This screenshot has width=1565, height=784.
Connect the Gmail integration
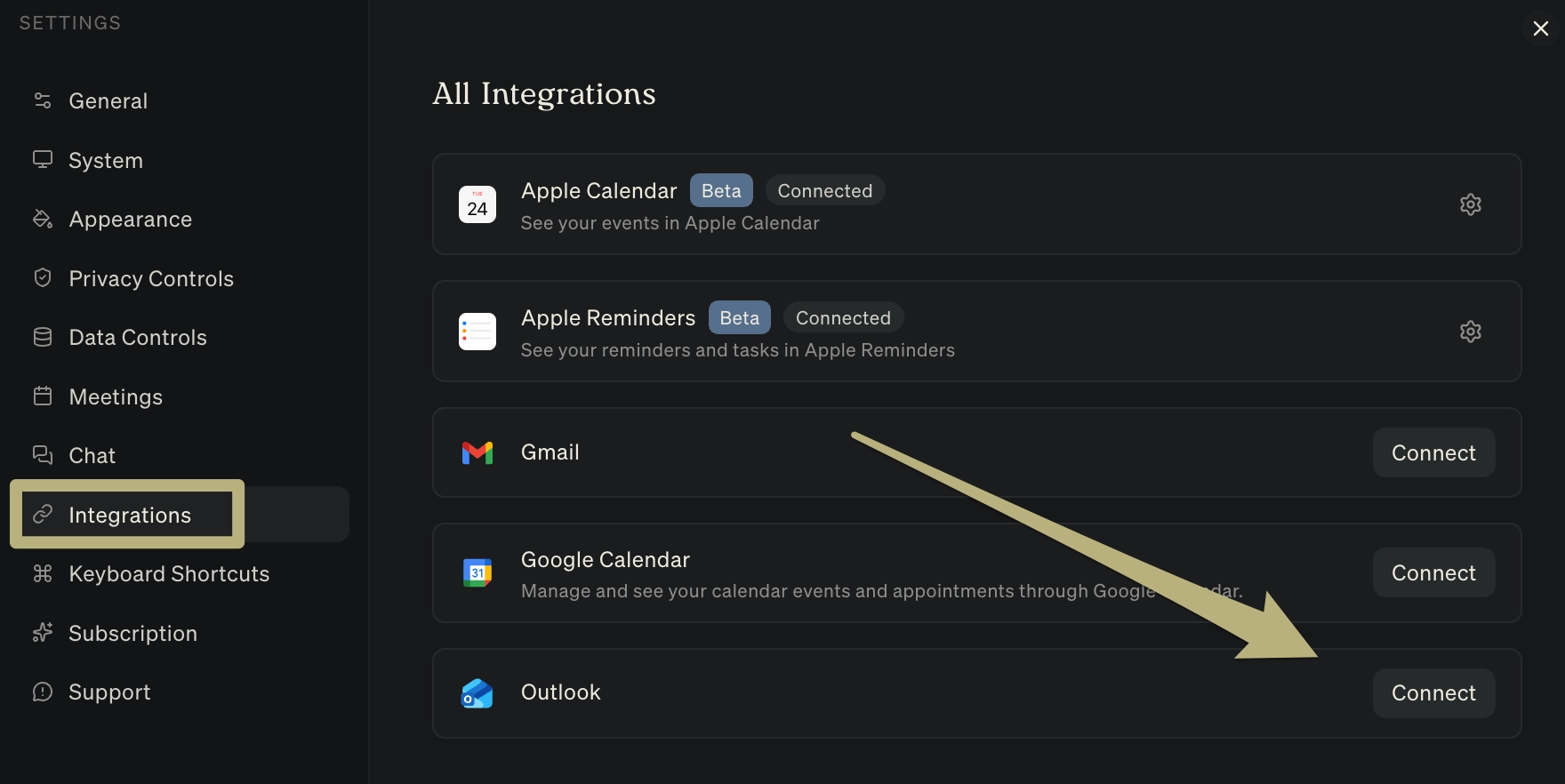(1433, 453)
